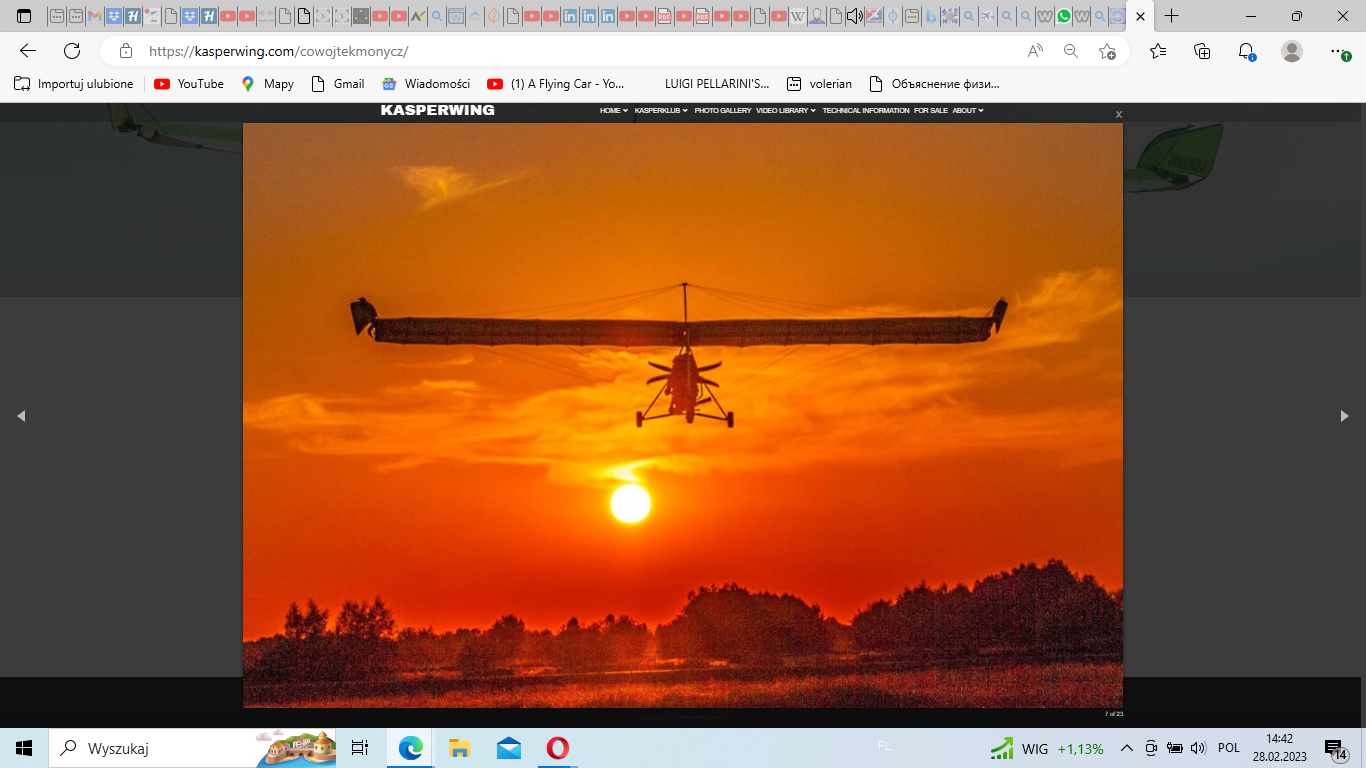Viewport: 1366px width, 768px height.
Task: Open the Read aloud feature
Action: click(1035, 51)
